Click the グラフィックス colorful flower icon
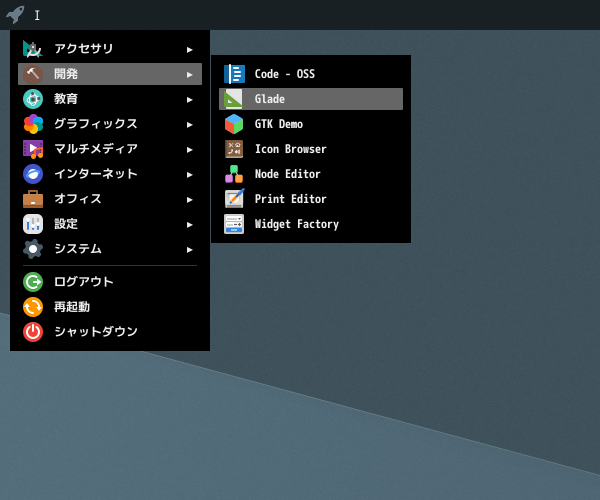 click(33, 124)
